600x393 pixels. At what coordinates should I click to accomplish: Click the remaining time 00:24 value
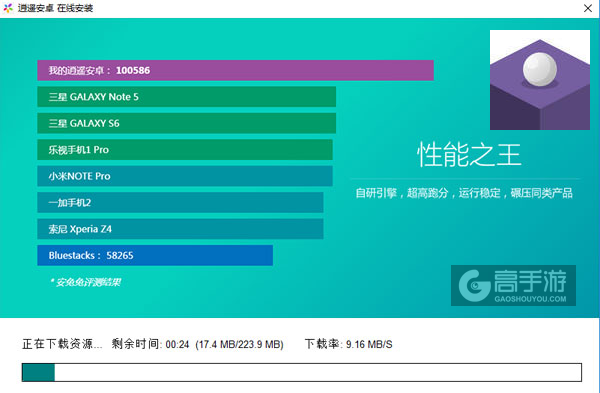[178, 344]
